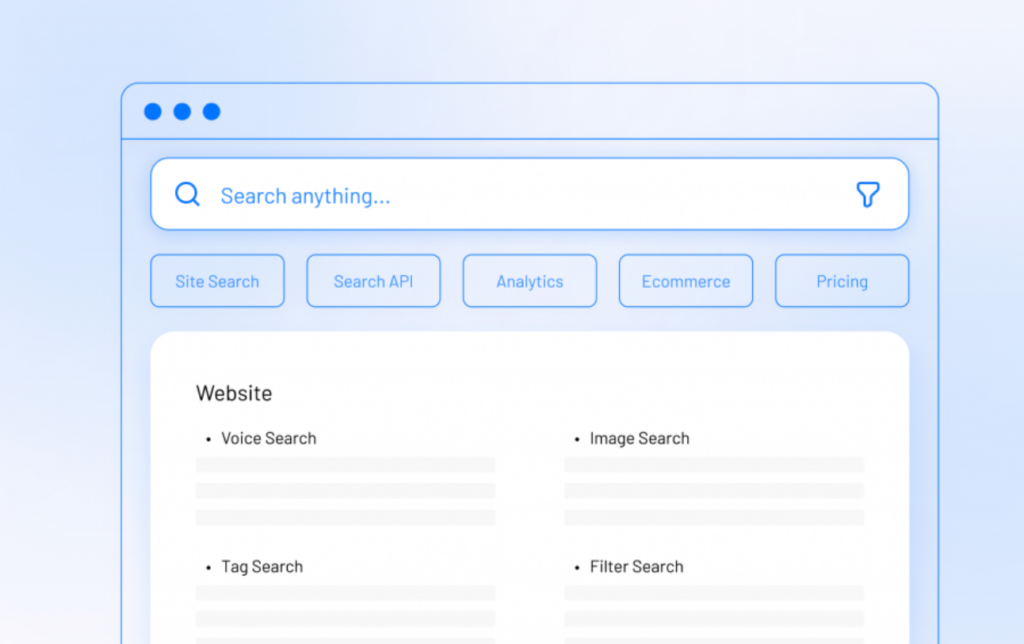The height and width of the screenshot is (644, 1024).
Task: Click the leftmost blue window dot
Action: [x=152, y=112]
